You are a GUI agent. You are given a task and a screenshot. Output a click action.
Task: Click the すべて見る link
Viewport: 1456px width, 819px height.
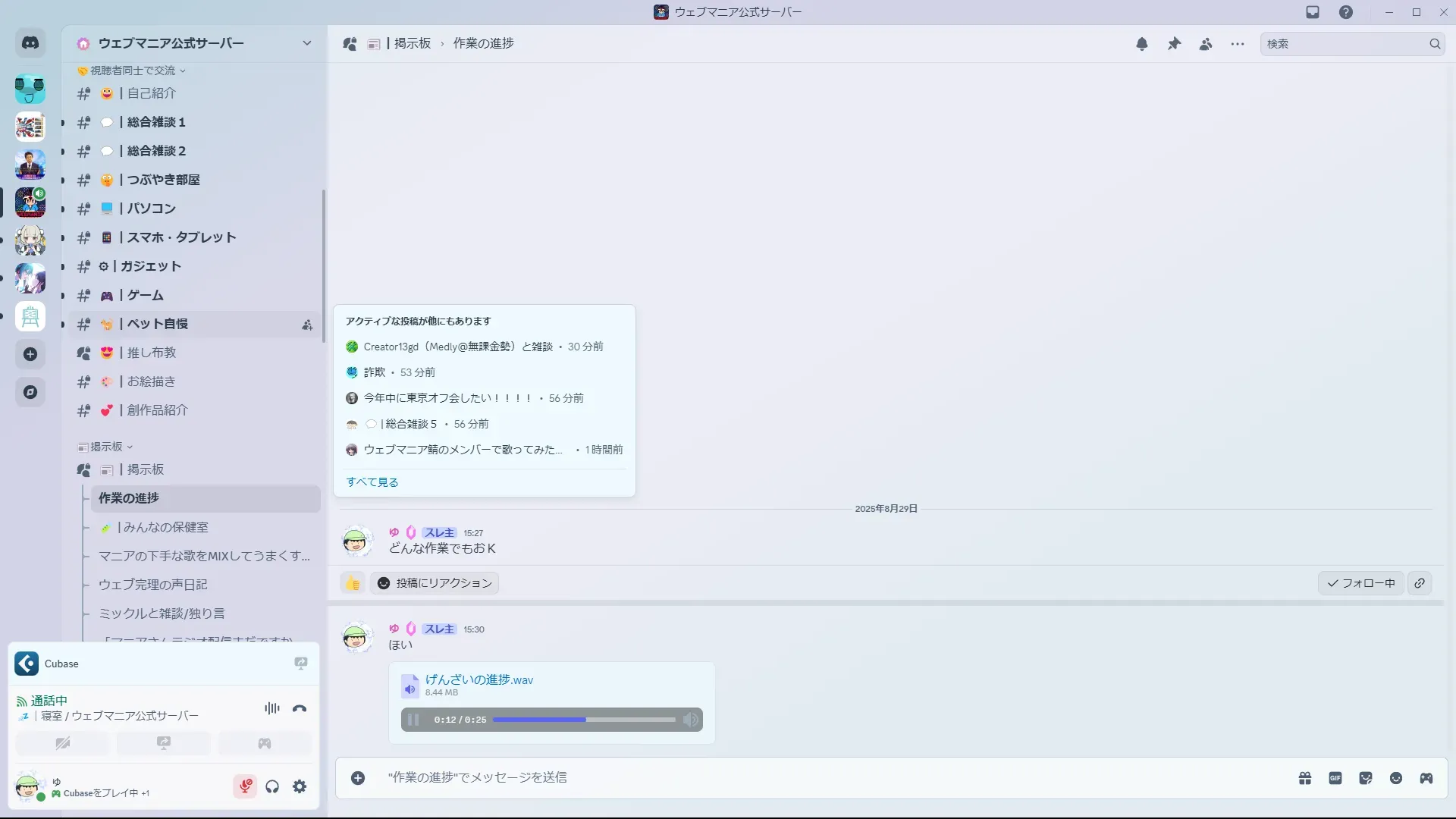pyautogui.click(x=372, y=482)
